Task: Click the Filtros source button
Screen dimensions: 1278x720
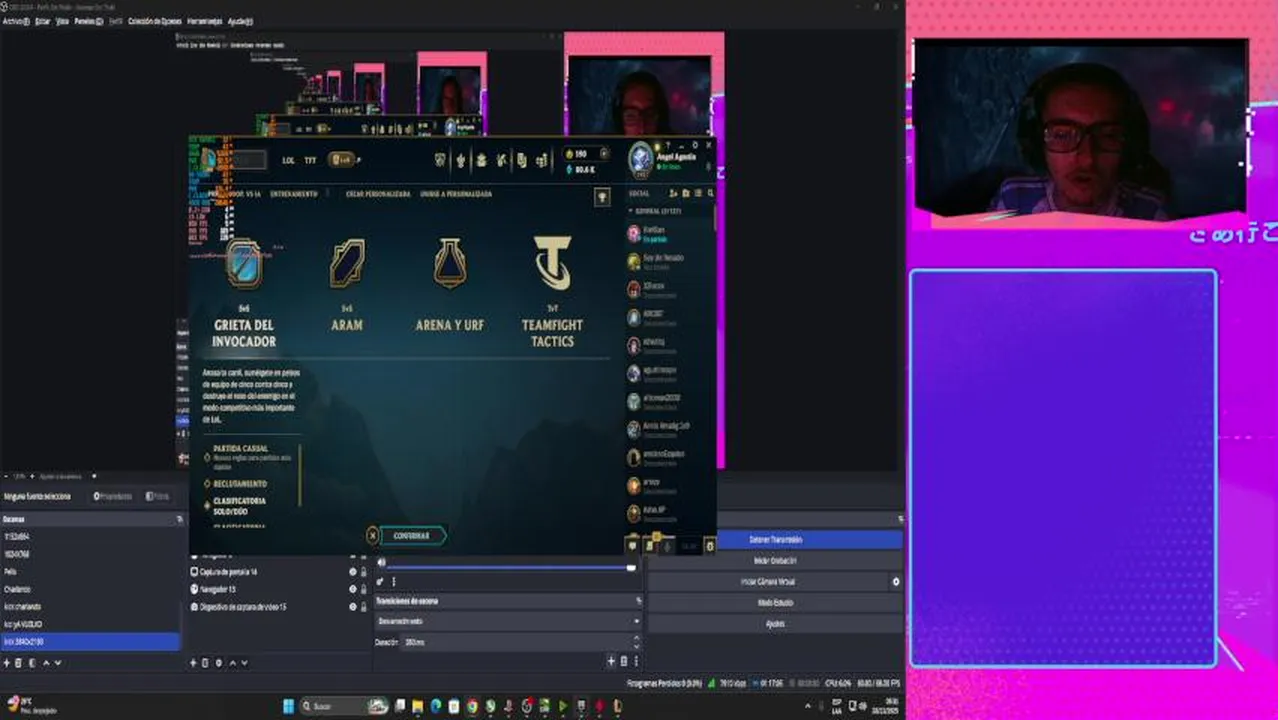Action: coord(157,496)
